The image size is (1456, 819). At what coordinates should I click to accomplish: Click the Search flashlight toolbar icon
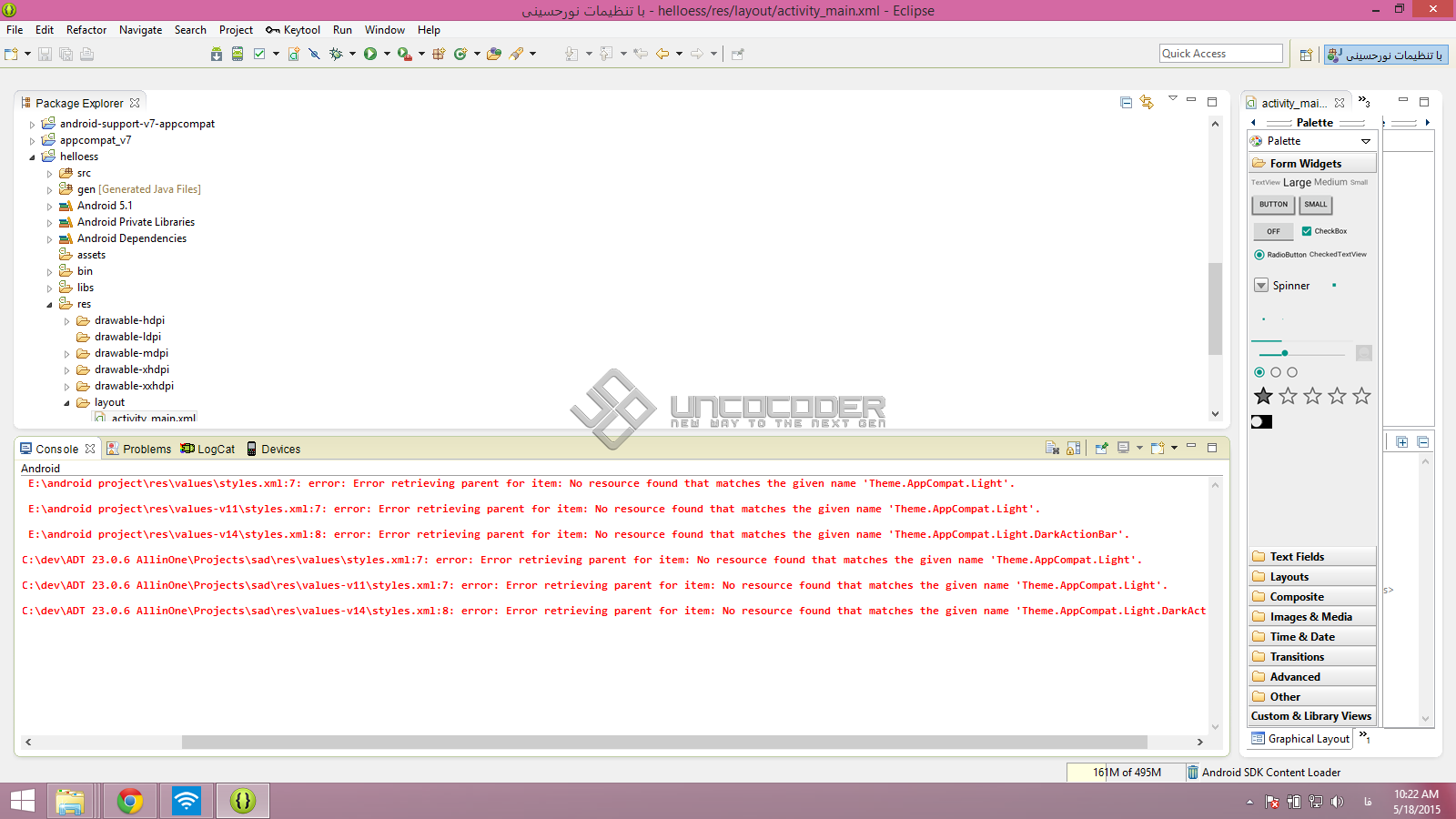tap(516, 55)
